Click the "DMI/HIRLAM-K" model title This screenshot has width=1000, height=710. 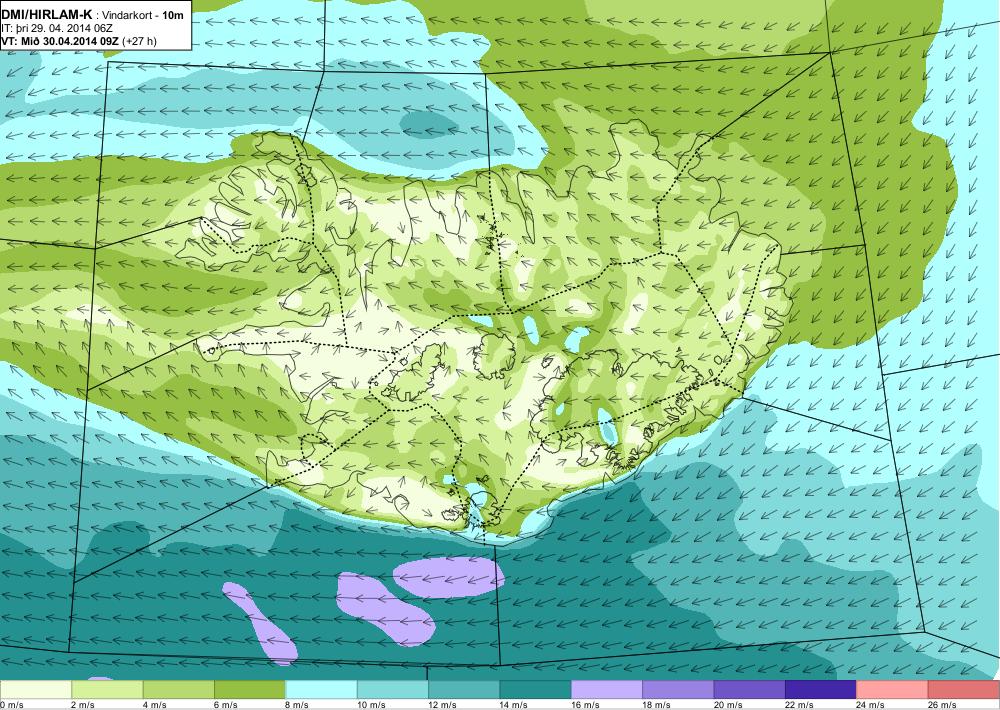tap(47, 15)
